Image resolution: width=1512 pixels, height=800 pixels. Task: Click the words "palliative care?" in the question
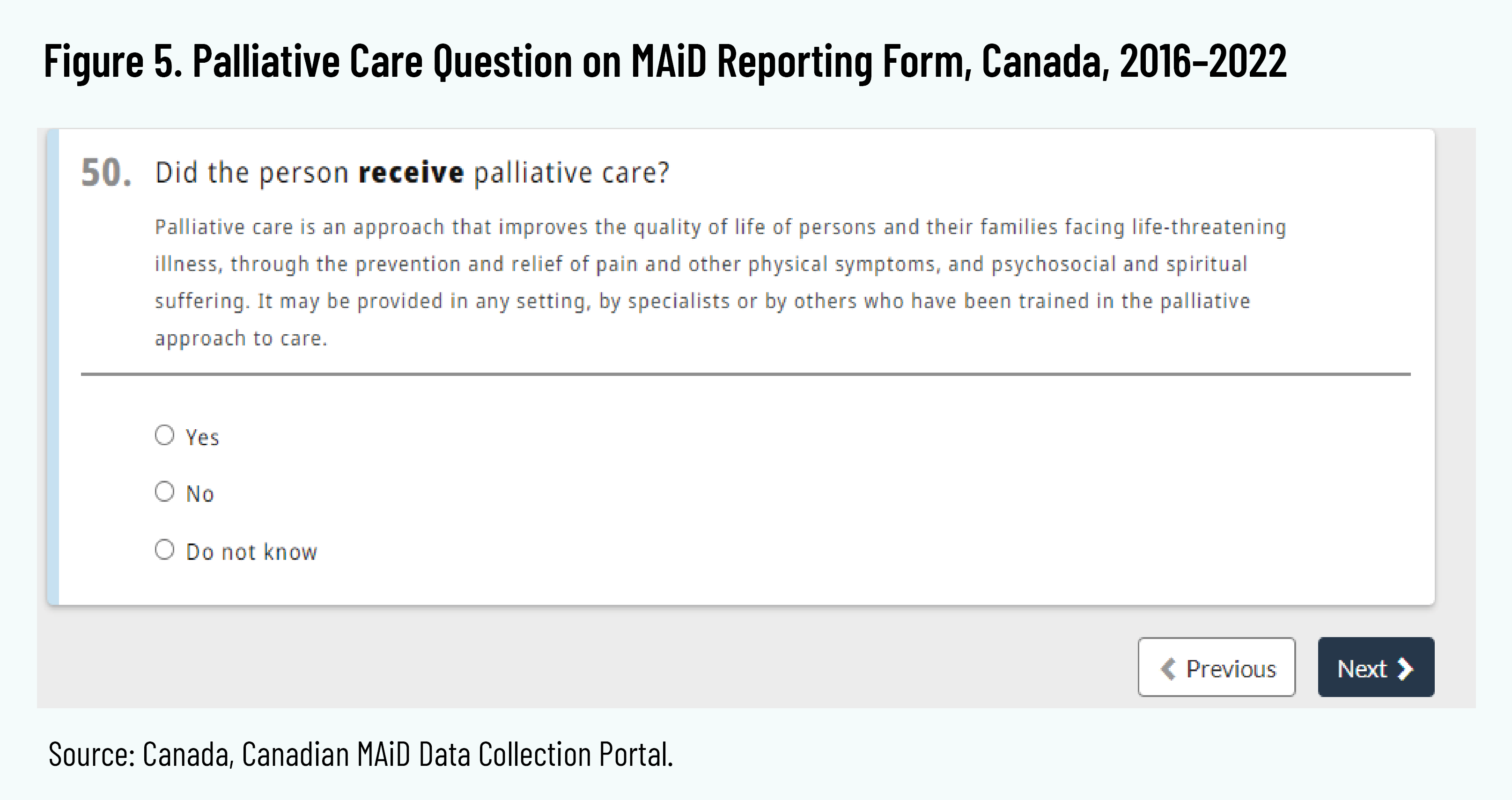click(572, 173)
